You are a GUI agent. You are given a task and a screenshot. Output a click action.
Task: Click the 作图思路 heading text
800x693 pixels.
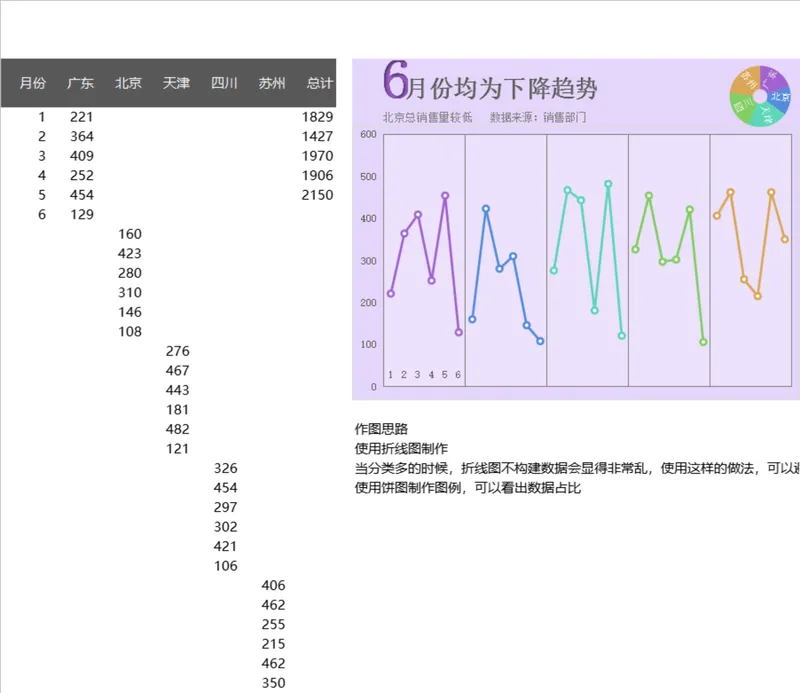[381, 429]
